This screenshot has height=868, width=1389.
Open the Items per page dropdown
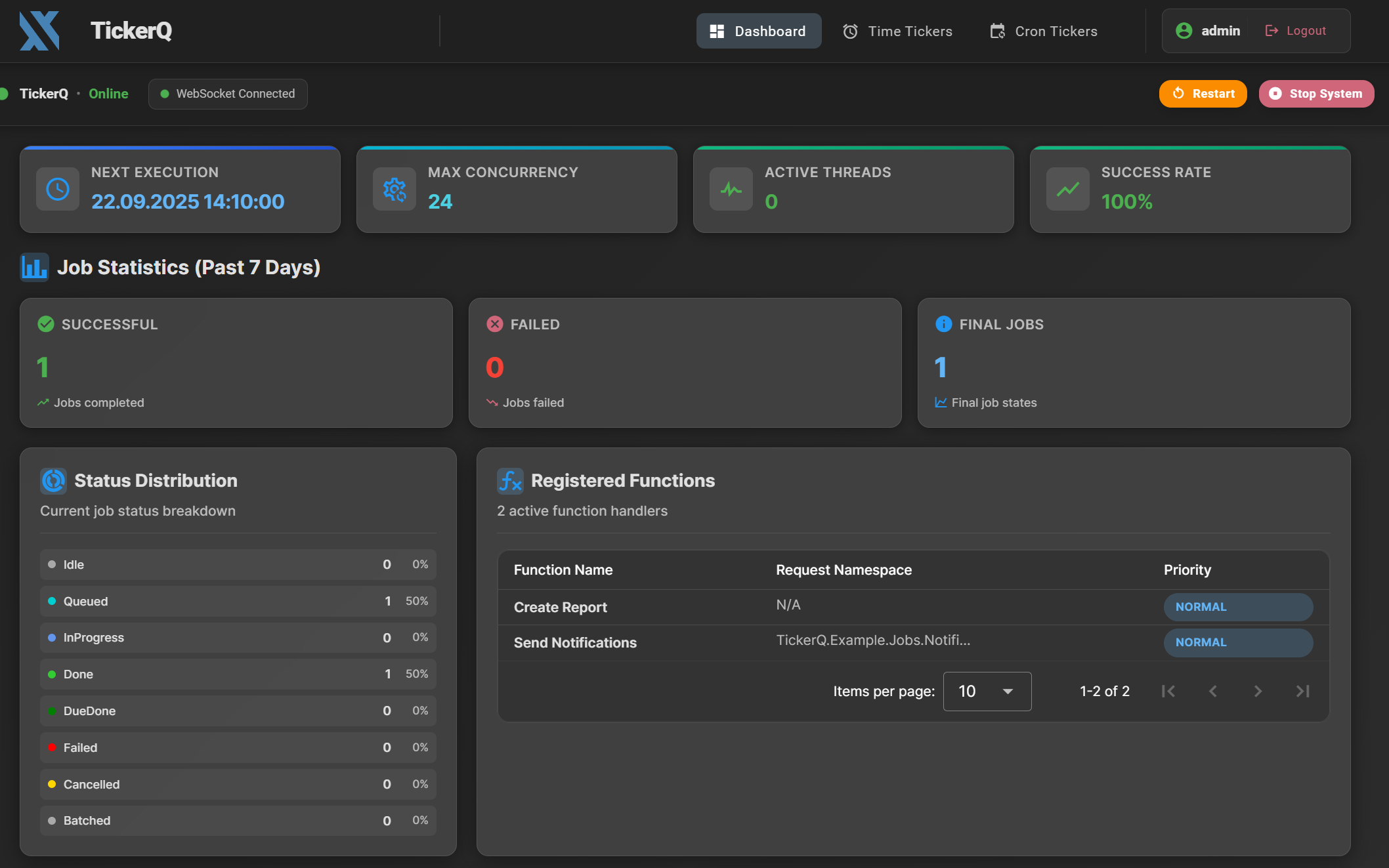point(987,691)
